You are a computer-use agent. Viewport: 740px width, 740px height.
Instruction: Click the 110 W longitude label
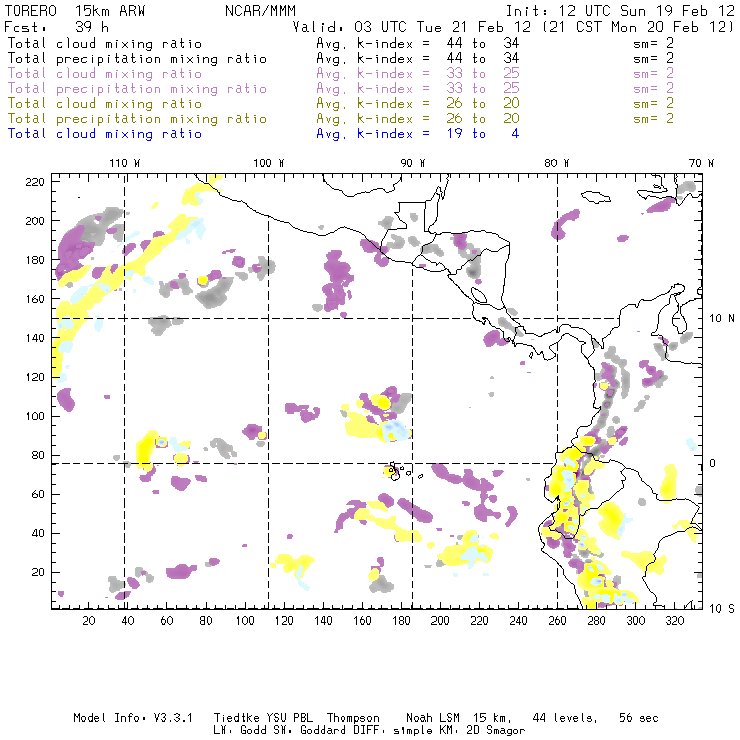tap(124, 162)
